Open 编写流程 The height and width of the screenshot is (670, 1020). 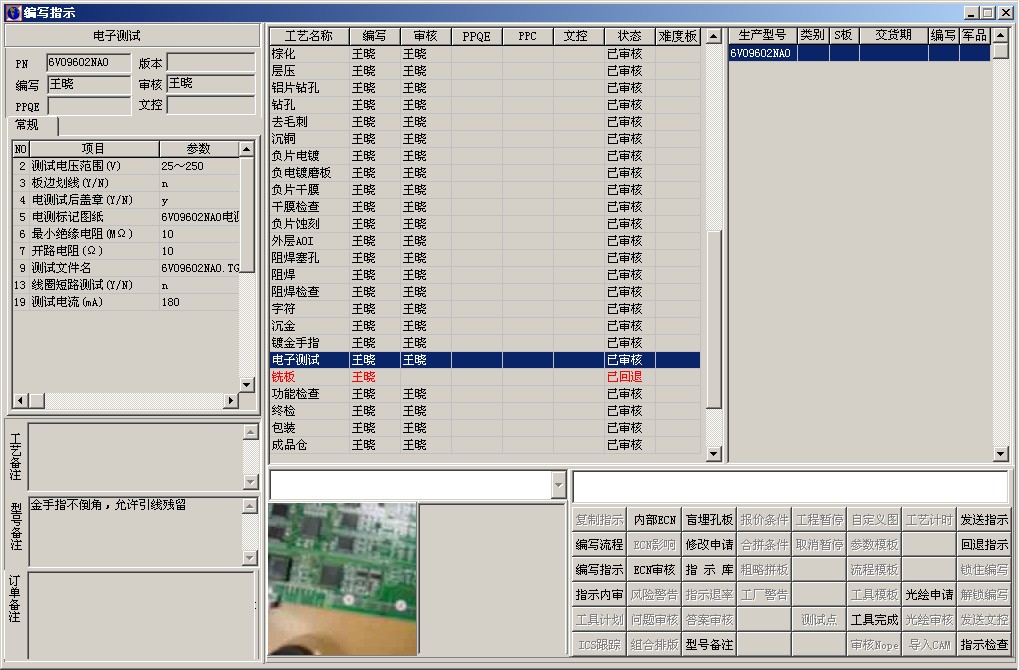tap(599, 544)
